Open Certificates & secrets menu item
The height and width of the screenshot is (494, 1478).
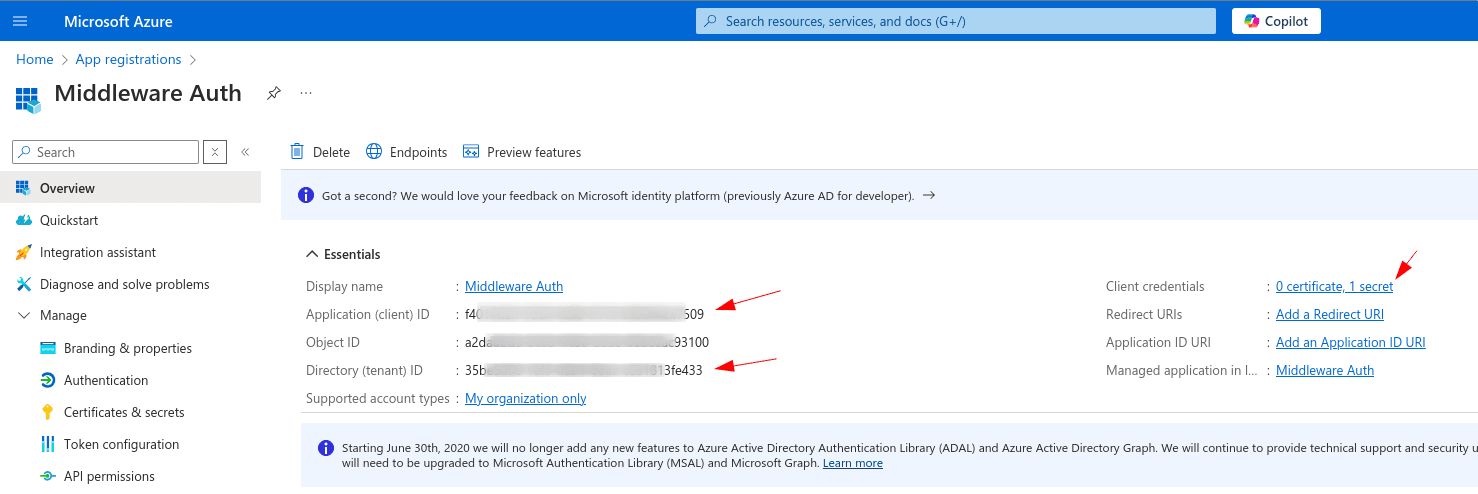coord(124,412)
